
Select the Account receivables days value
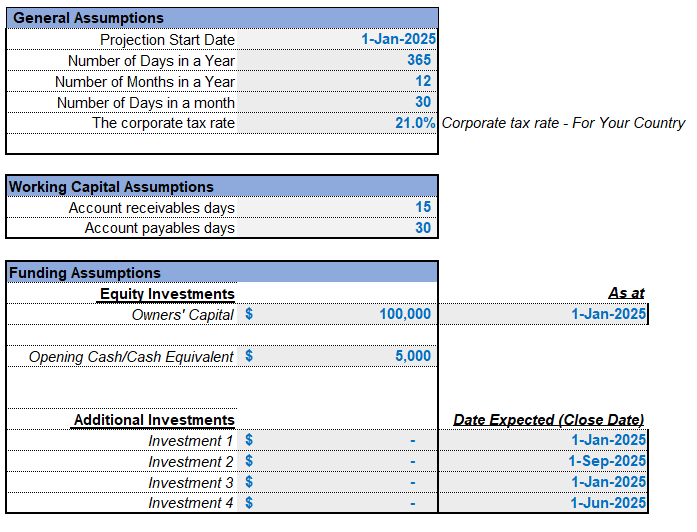click(337, 207)
